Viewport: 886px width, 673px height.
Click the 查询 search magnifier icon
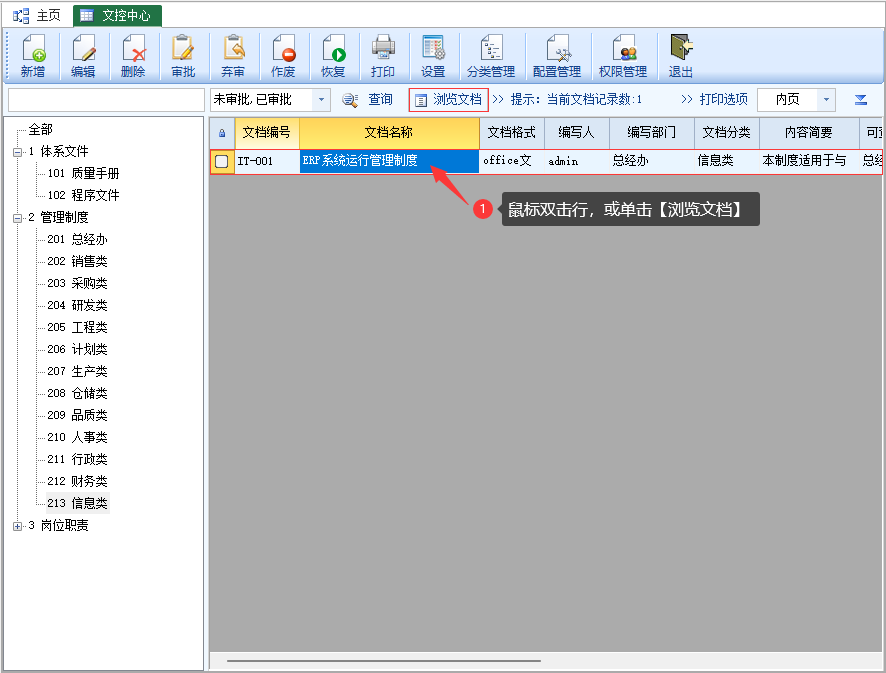[x=350, y=100]
